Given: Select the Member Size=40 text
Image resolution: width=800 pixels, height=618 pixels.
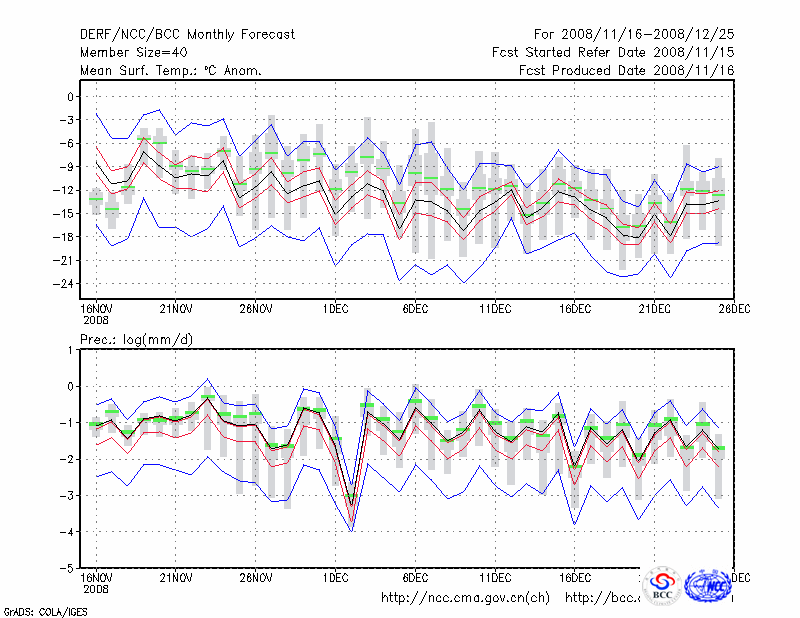Looking at the screenshot, I should (x=139, y=52).
